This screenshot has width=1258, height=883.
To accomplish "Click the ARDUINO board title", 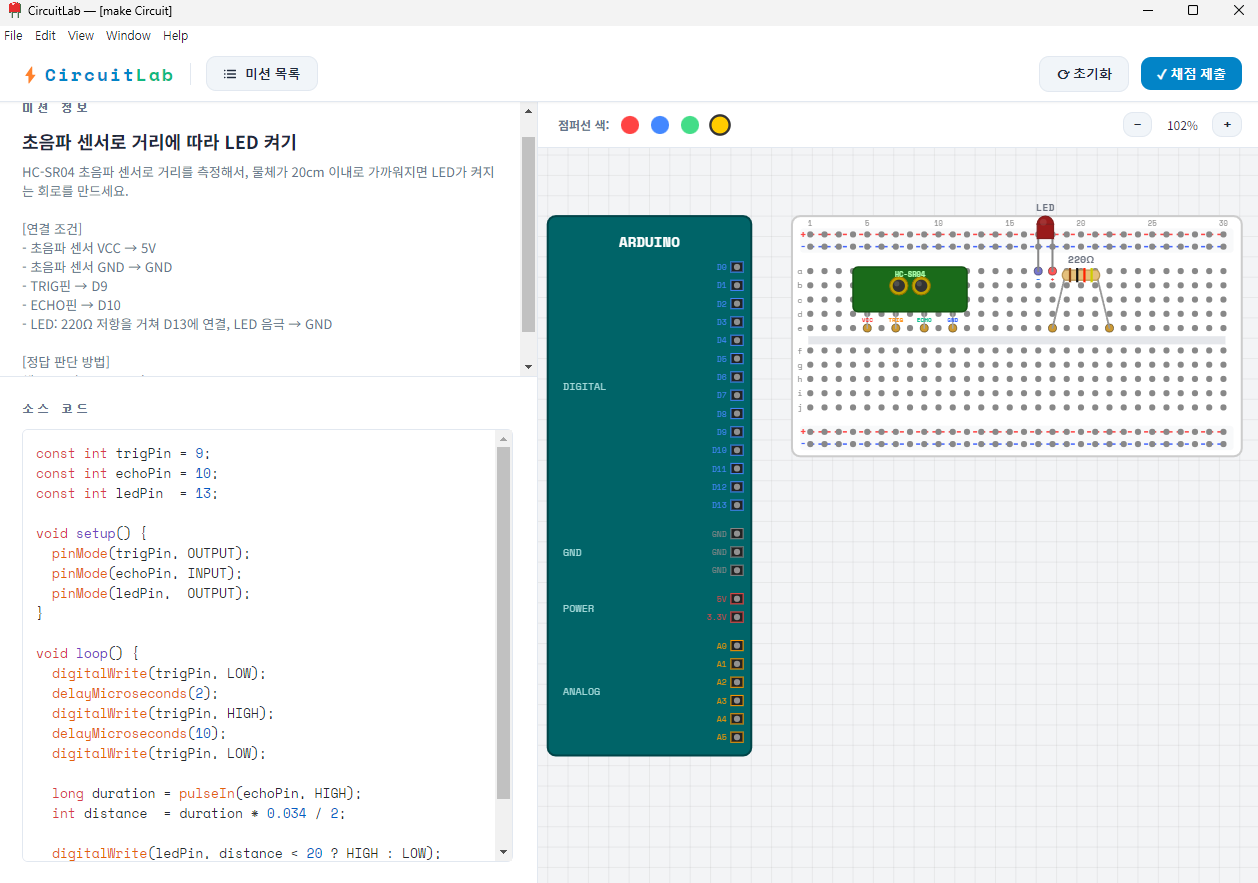I will [x=649, y=242].
